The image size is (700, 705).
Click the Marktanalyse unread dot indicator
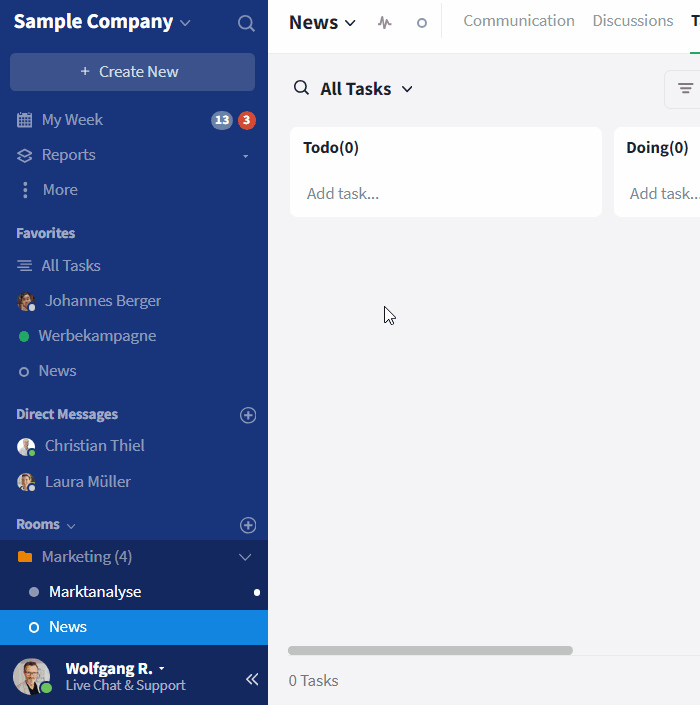pyautogui.click(x=257, y=593)
